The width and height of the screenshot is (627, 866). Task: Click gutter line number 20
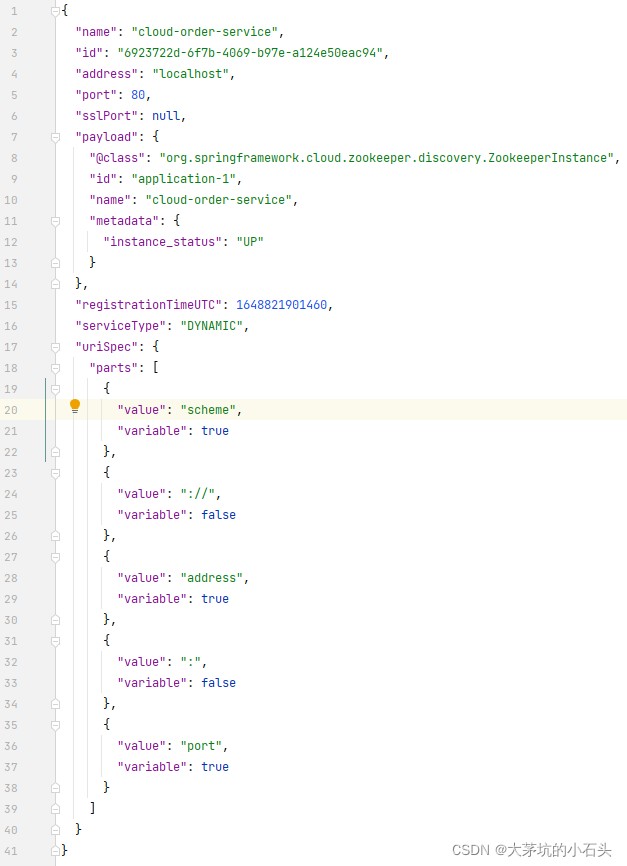(11, 410)
